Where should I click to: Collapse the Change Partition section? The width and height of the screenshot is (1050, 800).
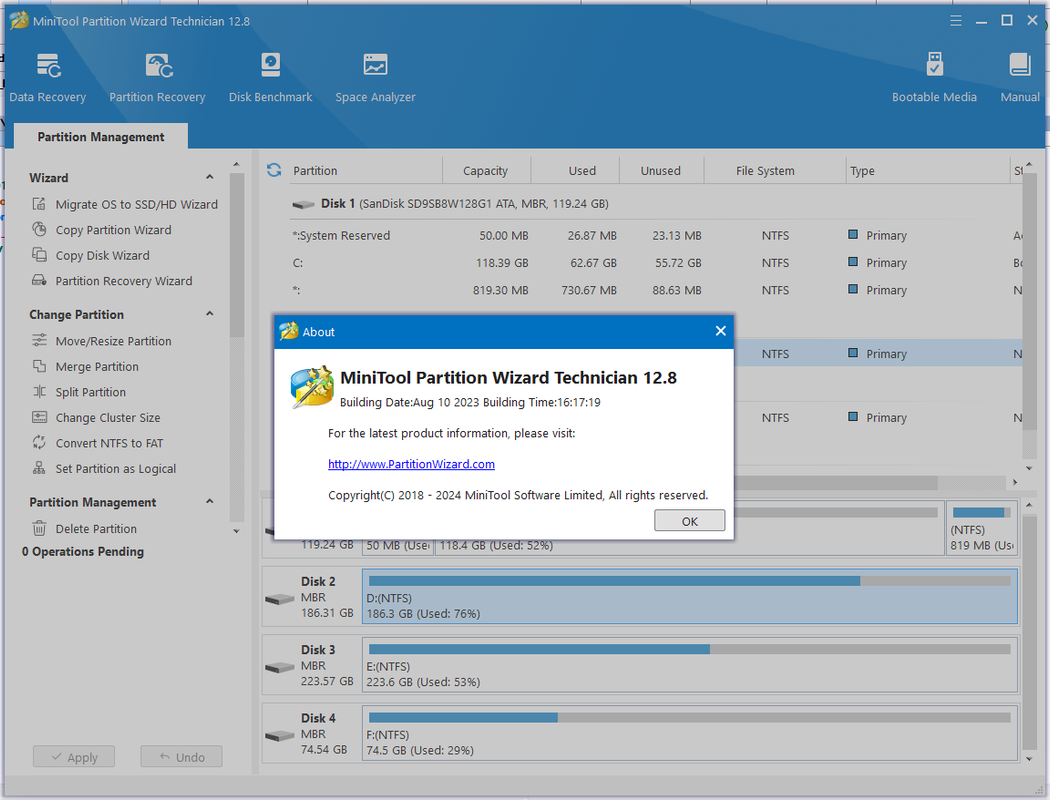coord(210,314)
